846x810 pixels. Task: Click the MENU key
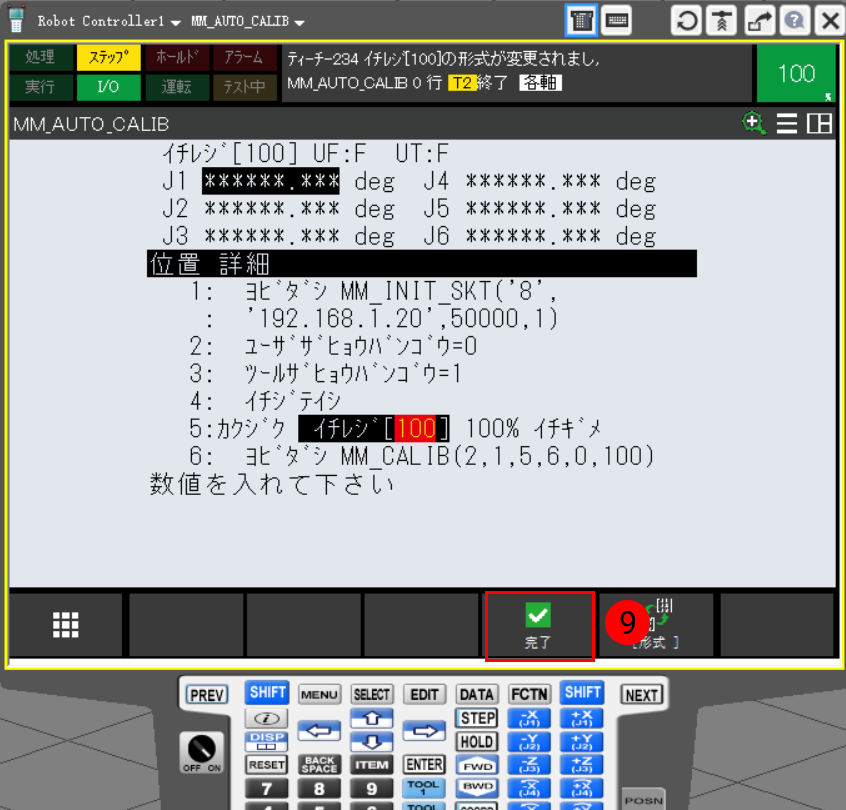coord(319,695)
